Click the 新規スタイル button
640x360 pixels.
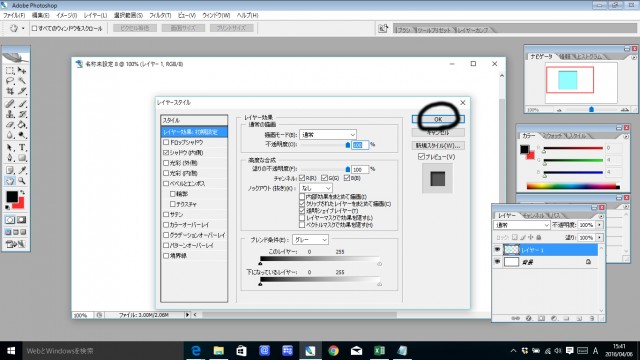[438, 145]
